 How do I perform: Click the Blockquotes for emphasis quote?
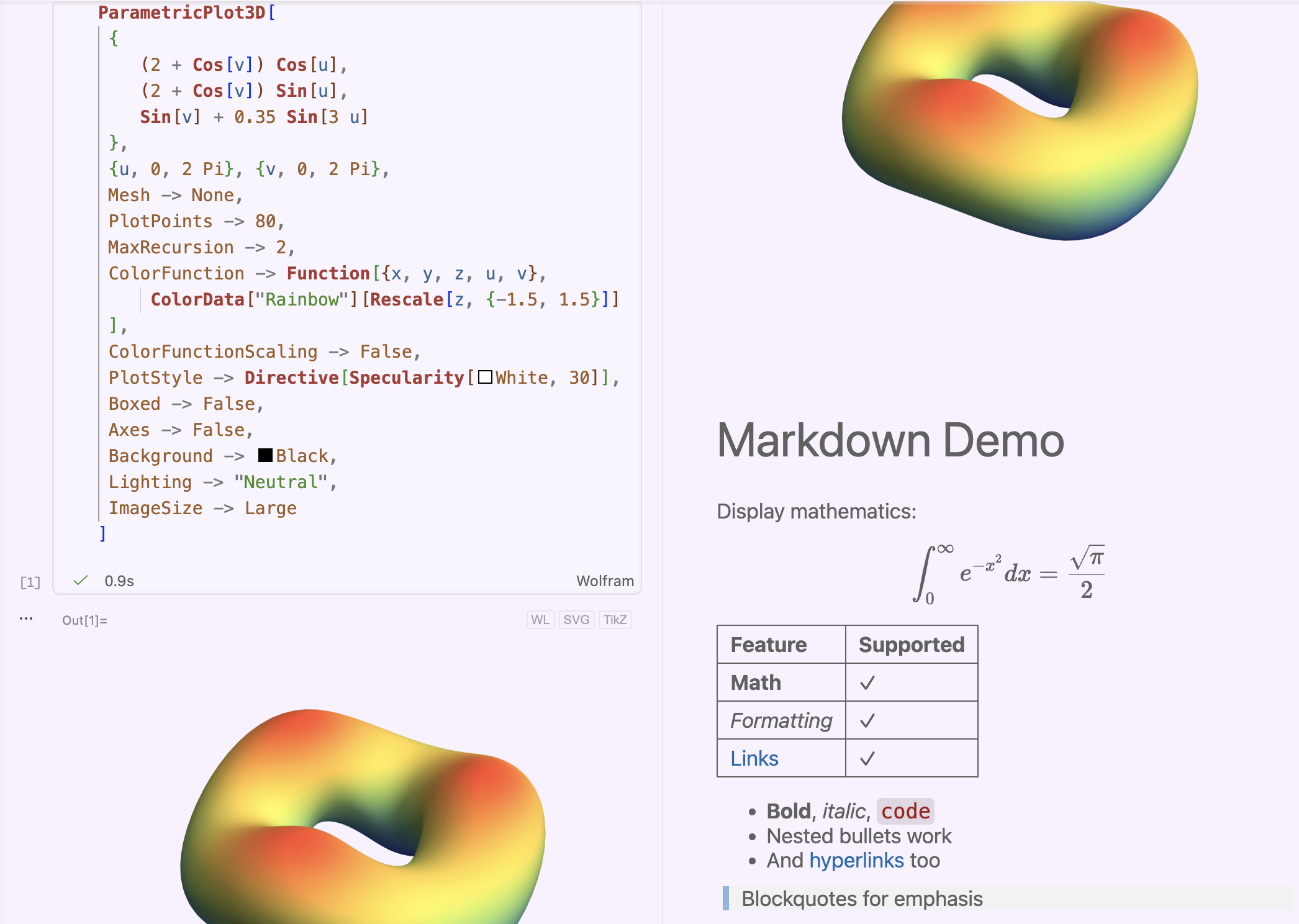click(x=862, y=899)
